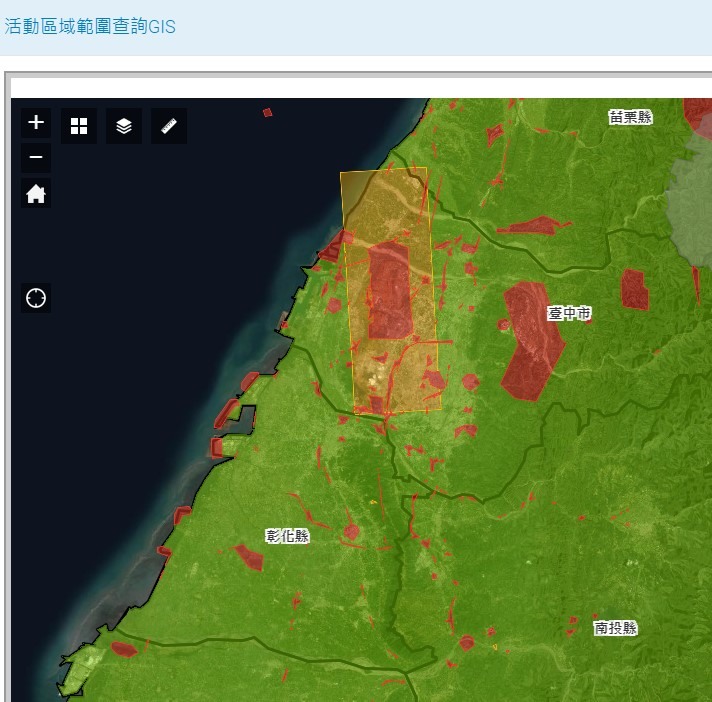Select the large red zone beside 臺中市 label
Image resolution: width=712 pixels, height=702 pixels.
tap(532, 341)
